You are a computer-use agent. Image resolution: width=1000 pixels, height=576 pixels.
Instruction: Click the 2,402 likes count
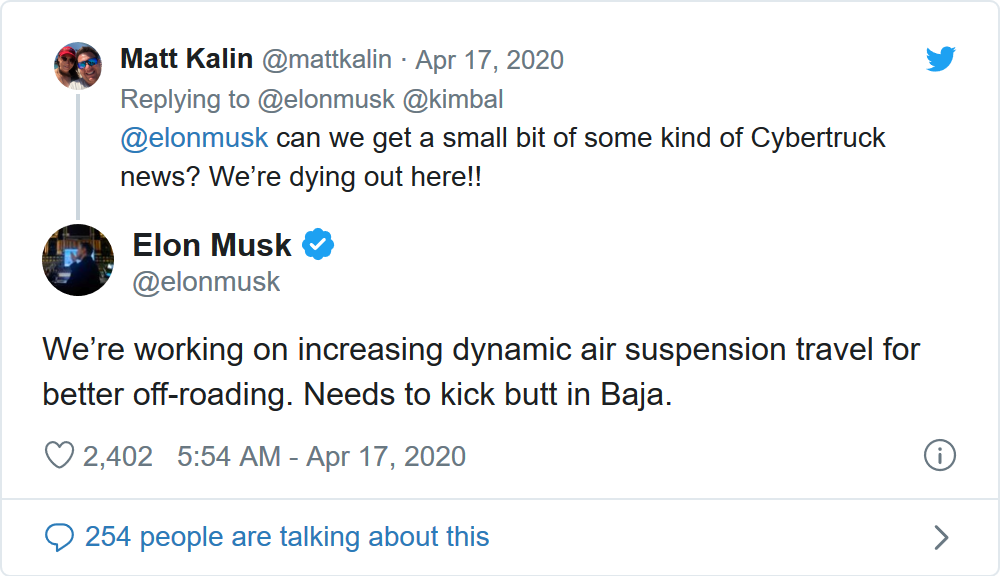click(117, 457)
